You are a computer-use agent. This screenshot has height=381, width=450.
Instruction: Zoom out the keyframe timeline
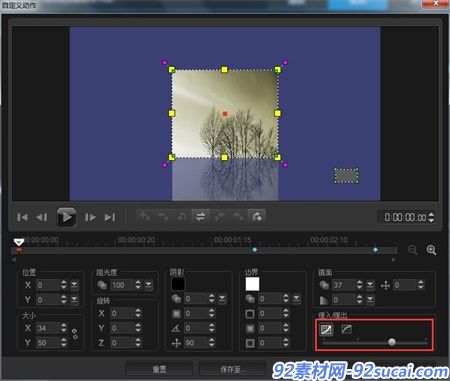tap(413, 250)
